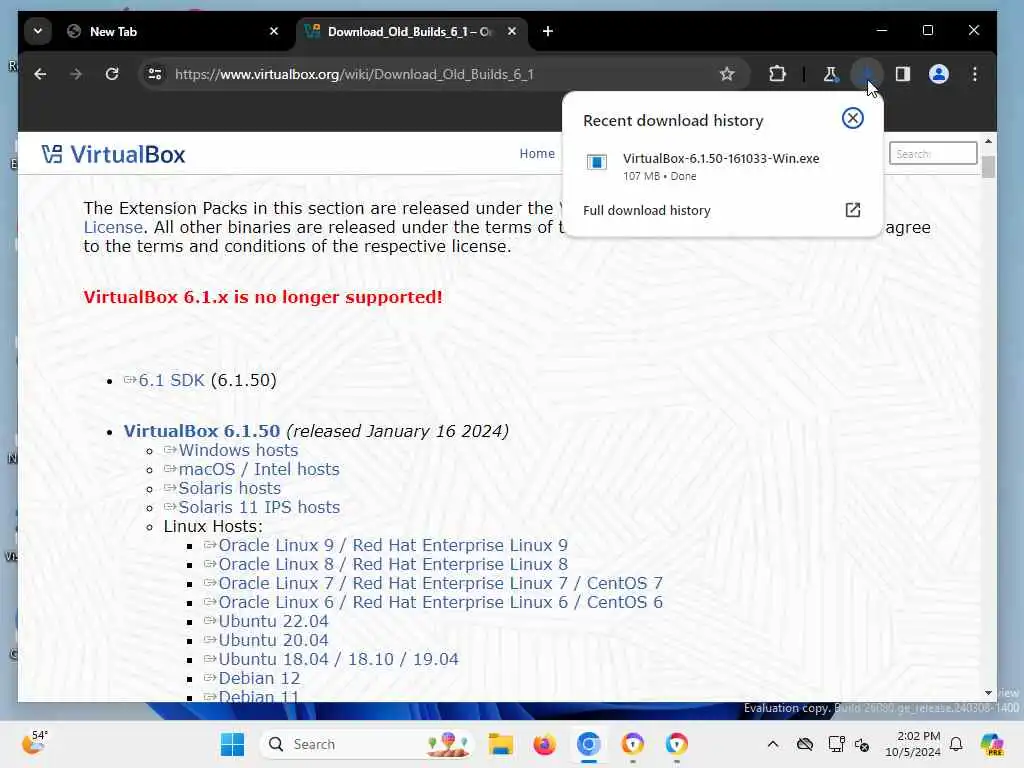Click the open-in-new-tab icon for download history
This screenshot has height=768, width=1024.
852,210
